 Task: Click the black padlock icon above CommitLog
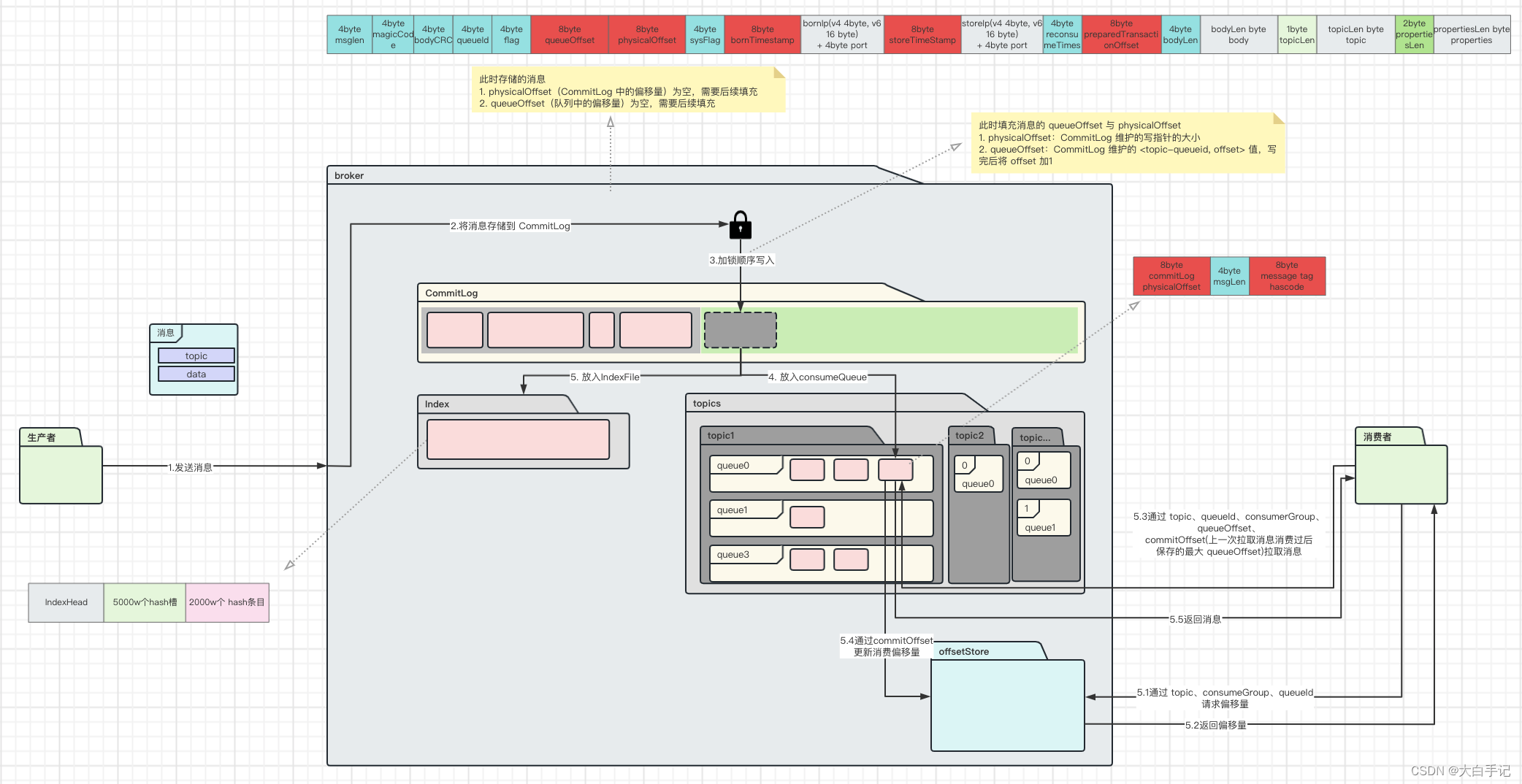pyautogui.click(x=740, y=226)
